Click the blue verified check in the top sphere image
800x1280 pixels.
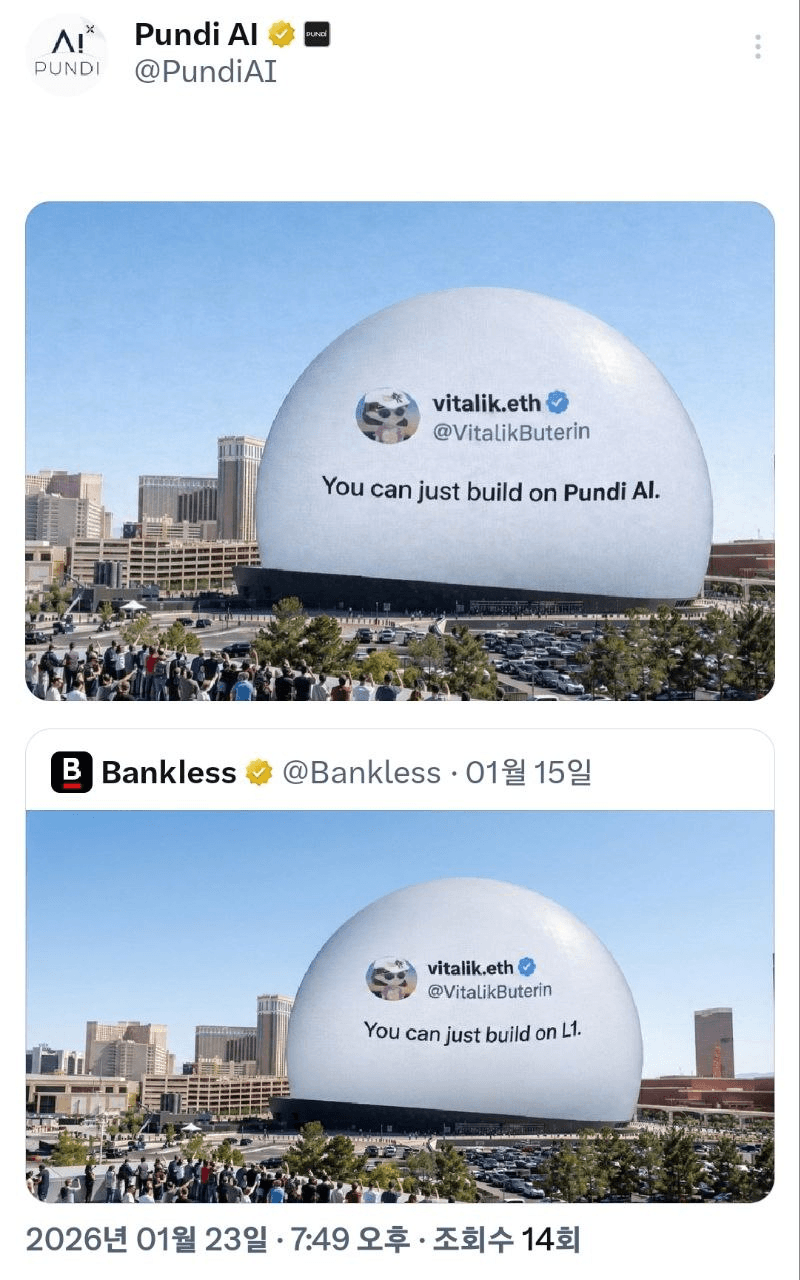pos(558,402)
